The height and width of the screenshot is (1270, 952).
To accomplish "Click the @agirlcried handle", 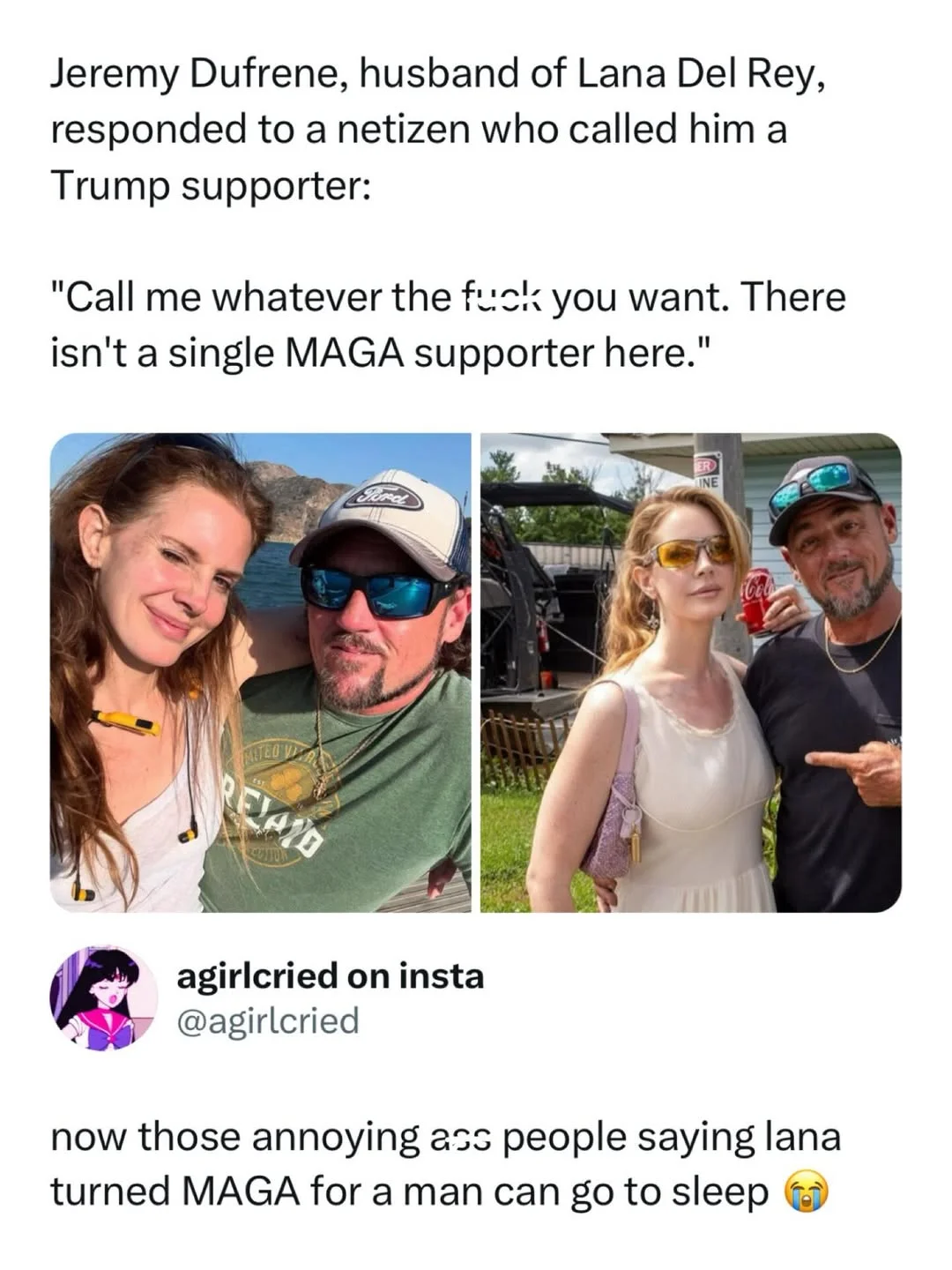I will click(268, 1020).
